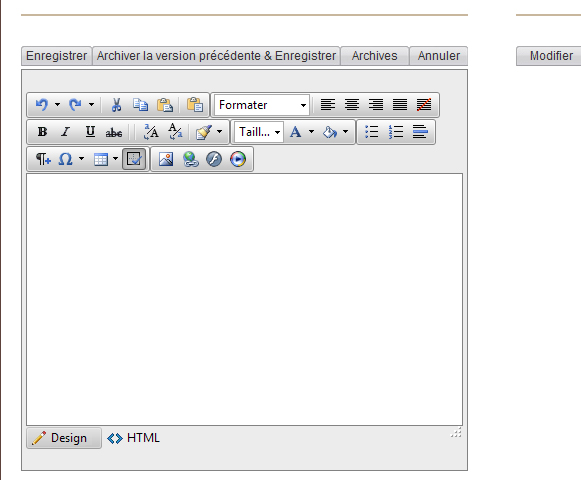Center align the text

tap(352, 105)
